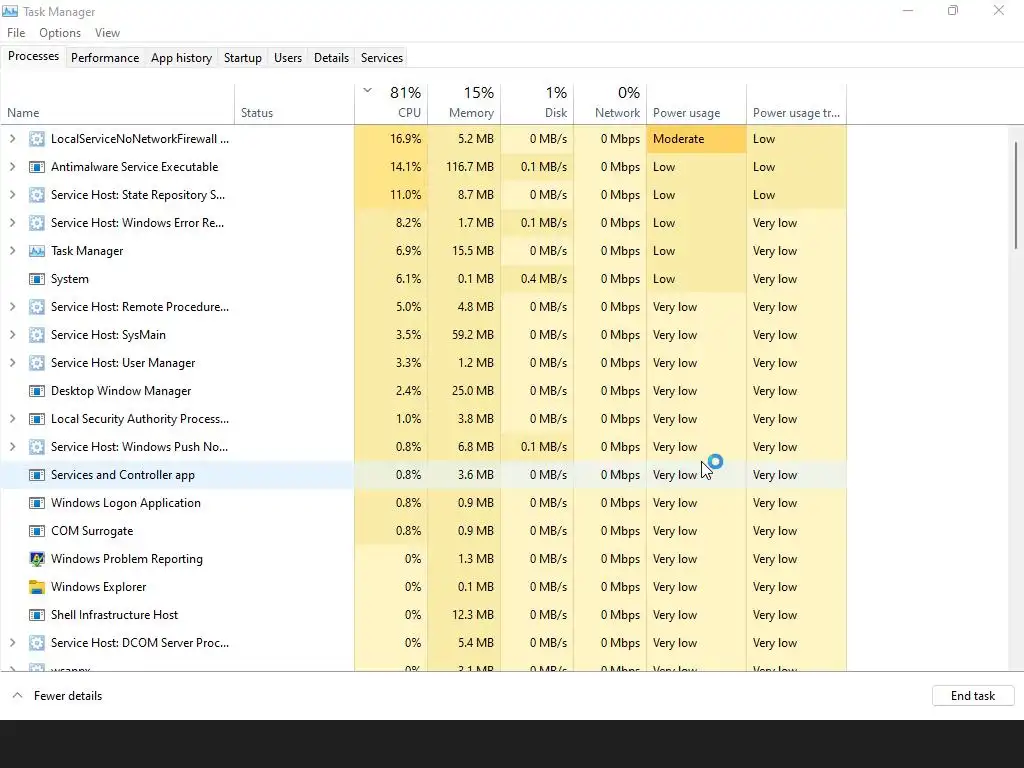Select the Windows Explorer process name

[99, 586]
